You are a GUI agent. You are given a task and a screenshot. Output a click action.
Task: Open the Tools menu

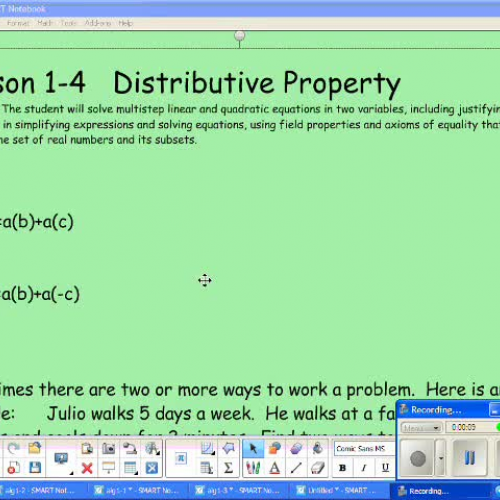point(68,23)
